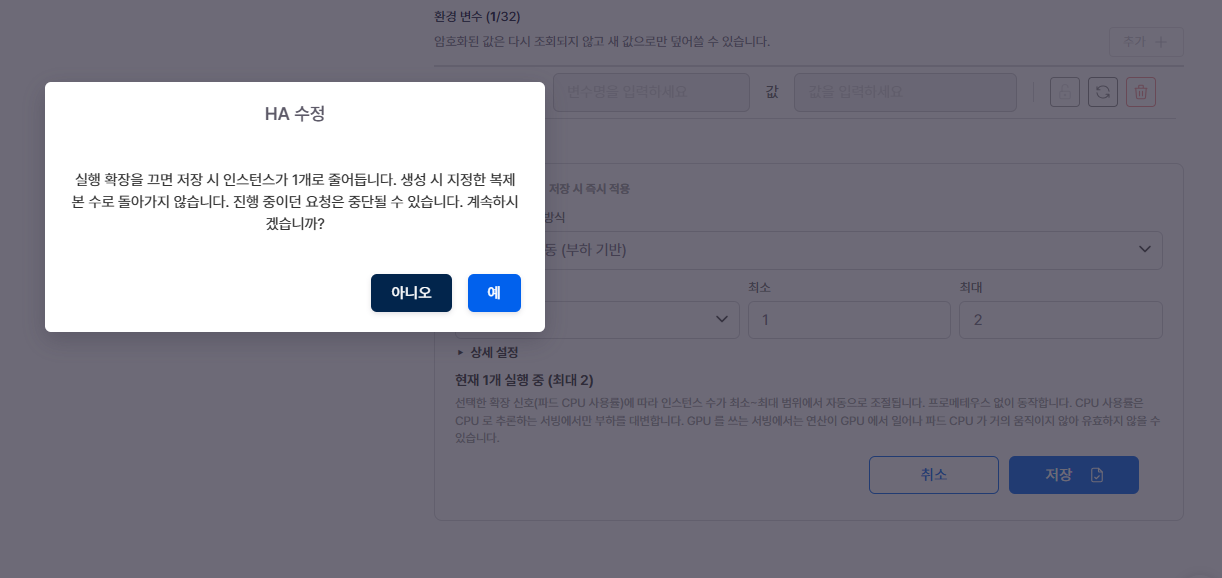1222x578 pixels.
Task: Click the variable name input field
Action: click(651, 92)
